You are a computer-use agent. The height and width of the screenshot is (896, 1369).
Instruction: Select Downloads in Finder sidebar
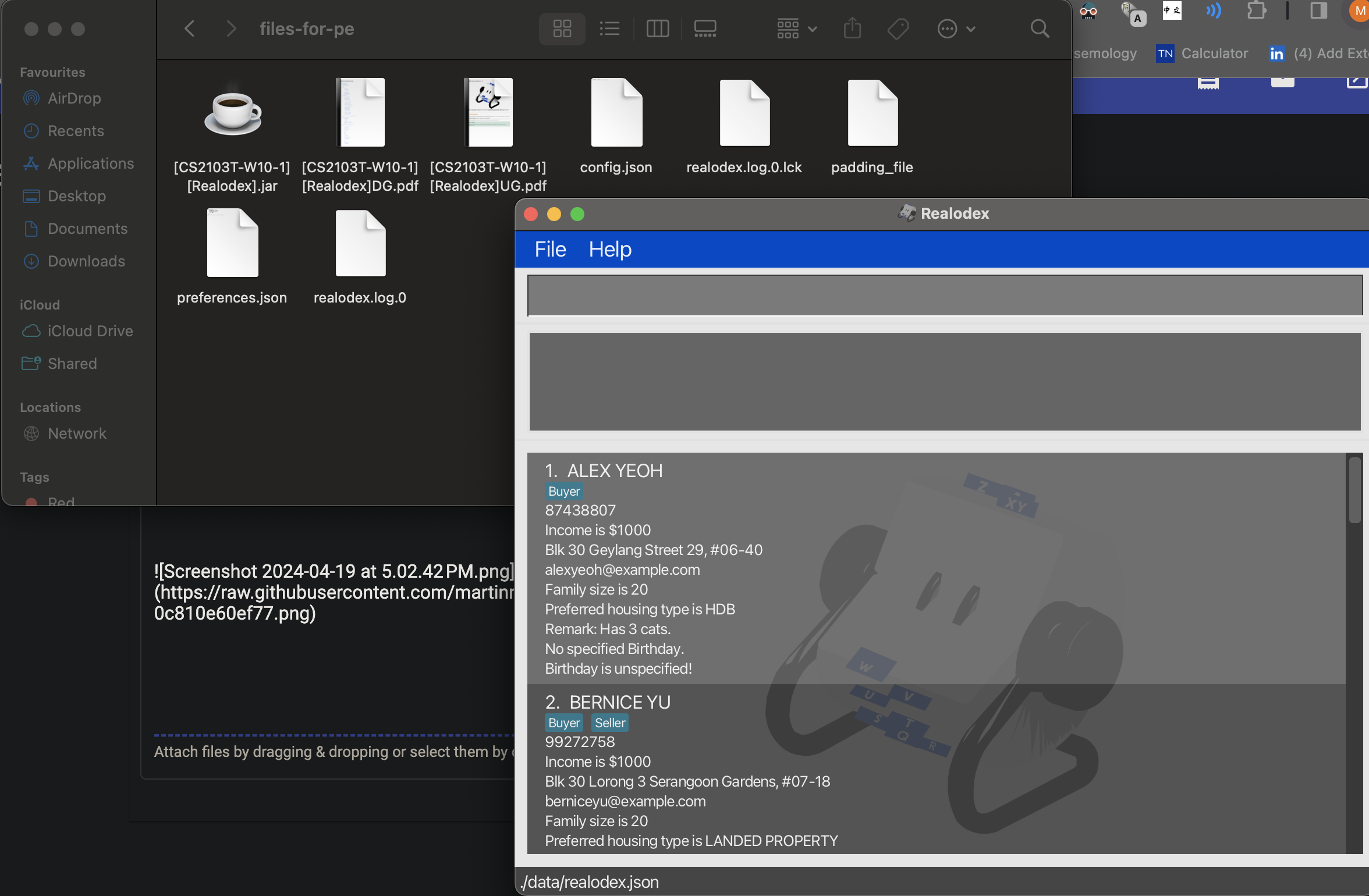click(86, 261)
